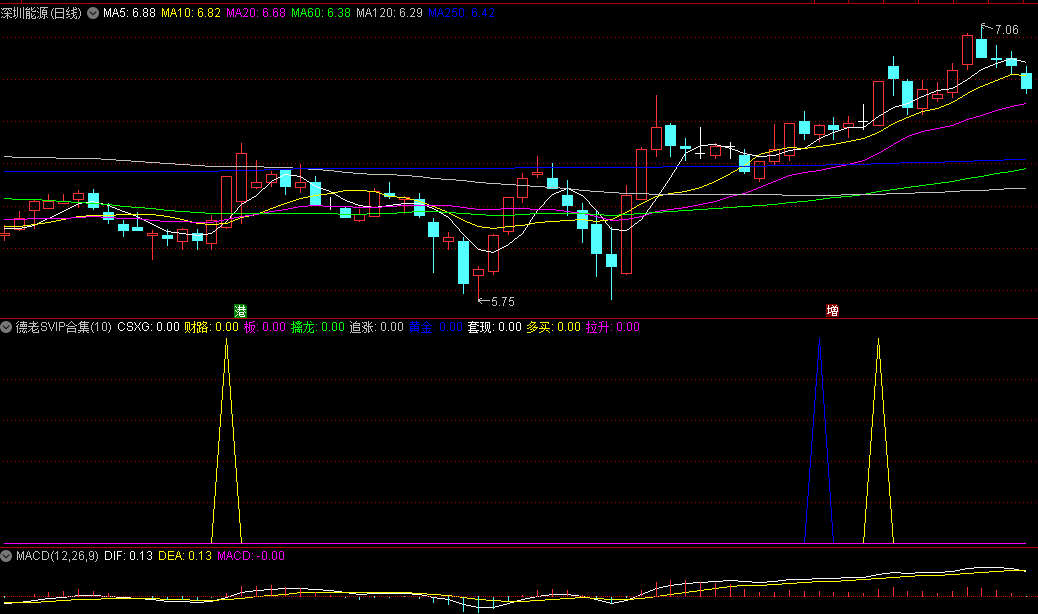Expand the 德老SVIP合集 indicator menu arrow
Viewport: 1038px width, 614px height.
click(7, 327)
